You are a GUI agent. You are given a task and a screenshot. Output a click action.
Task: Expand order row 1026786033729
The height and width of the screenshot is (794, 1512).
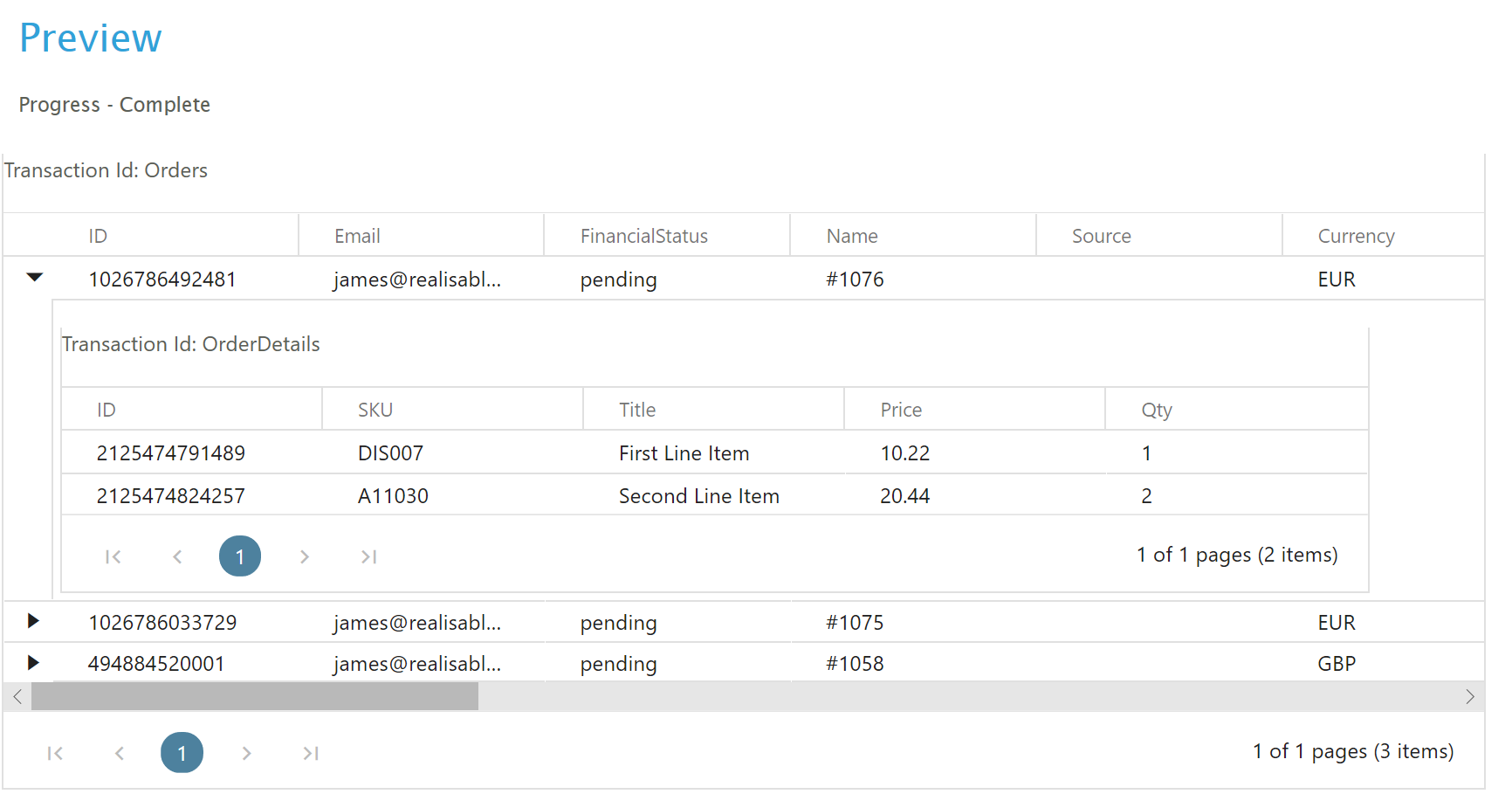pyautogui.click(x=33, y=621)
